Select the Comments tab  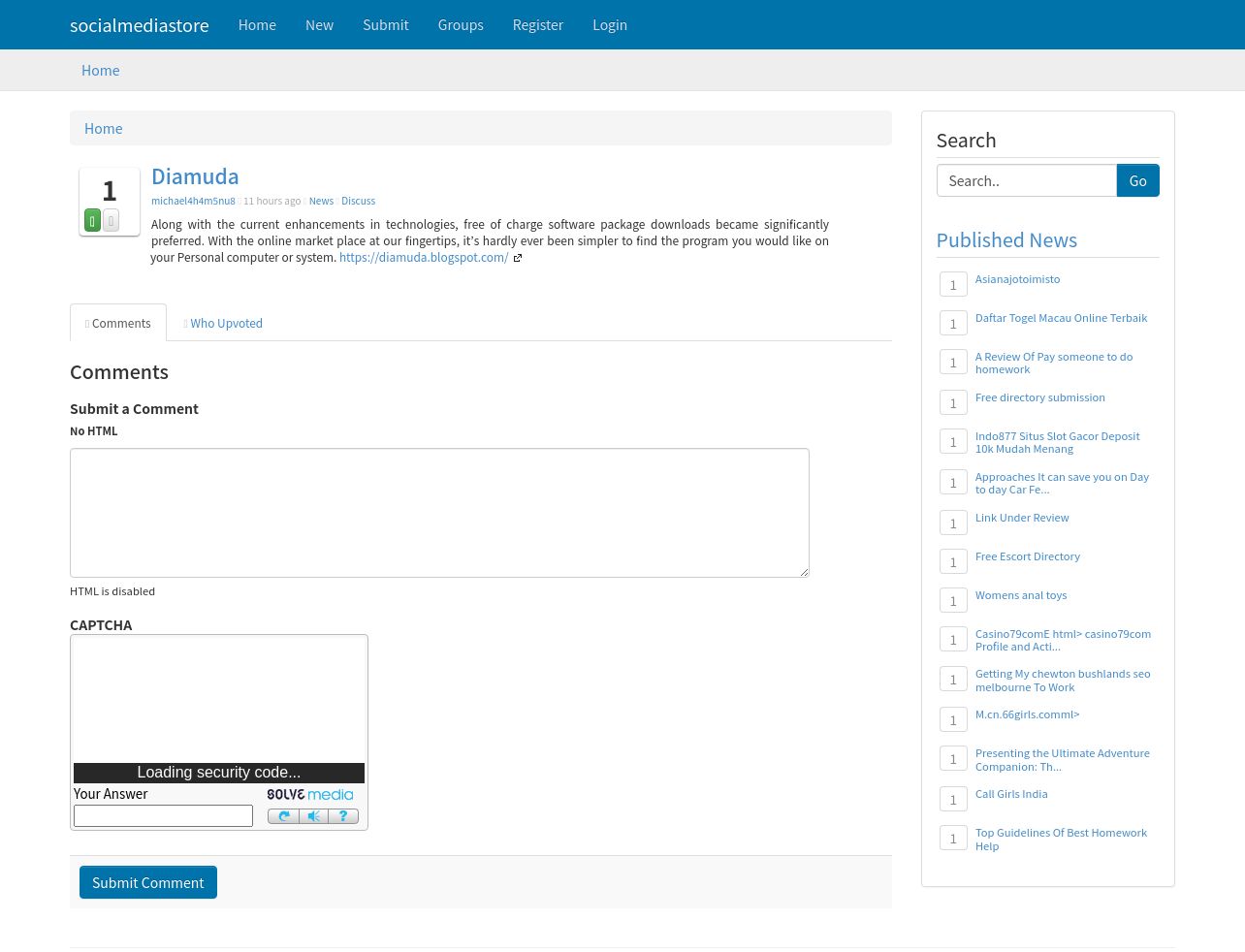118,323
